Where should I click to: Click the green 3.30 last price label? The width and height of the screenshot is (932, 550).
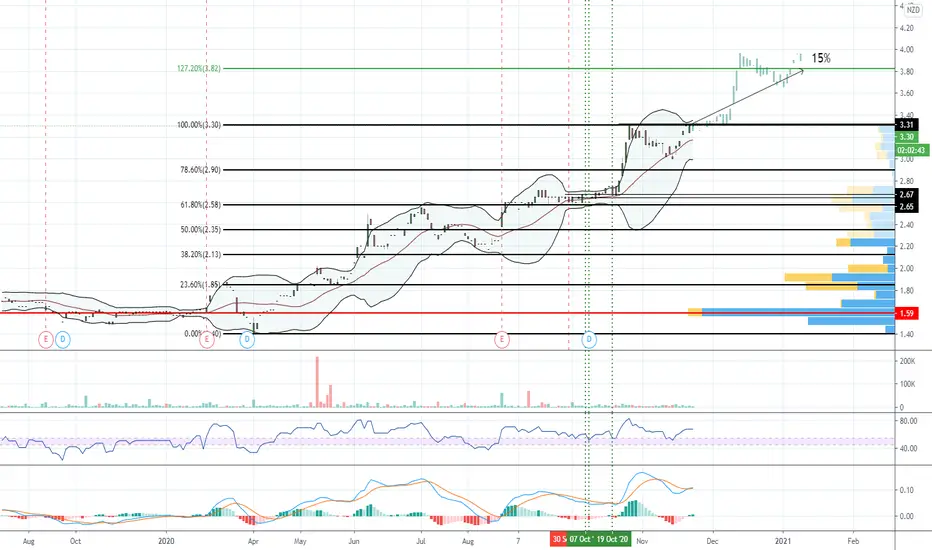coord(906,137)
